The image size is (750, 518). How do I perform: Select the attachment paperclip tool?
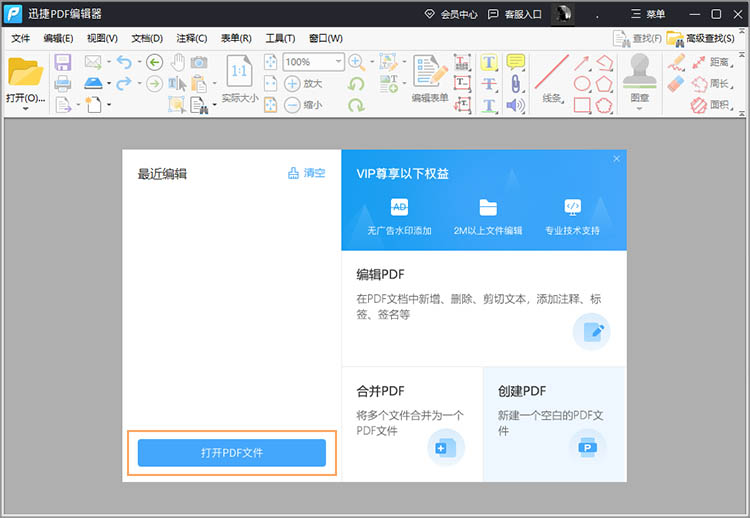click(516, 83)
